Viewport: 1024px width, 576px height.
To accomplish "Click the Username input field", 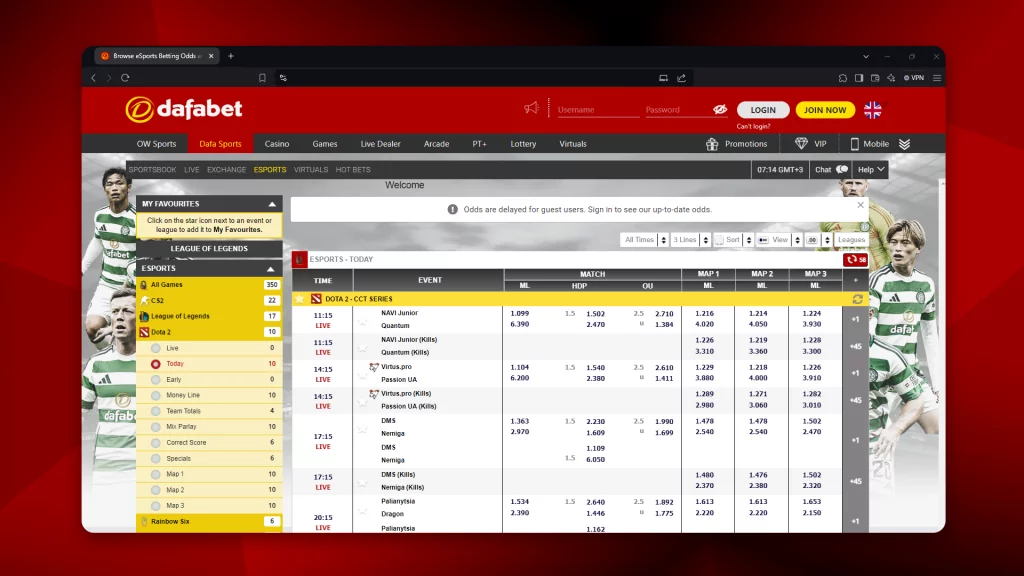I will pos(597,110).
